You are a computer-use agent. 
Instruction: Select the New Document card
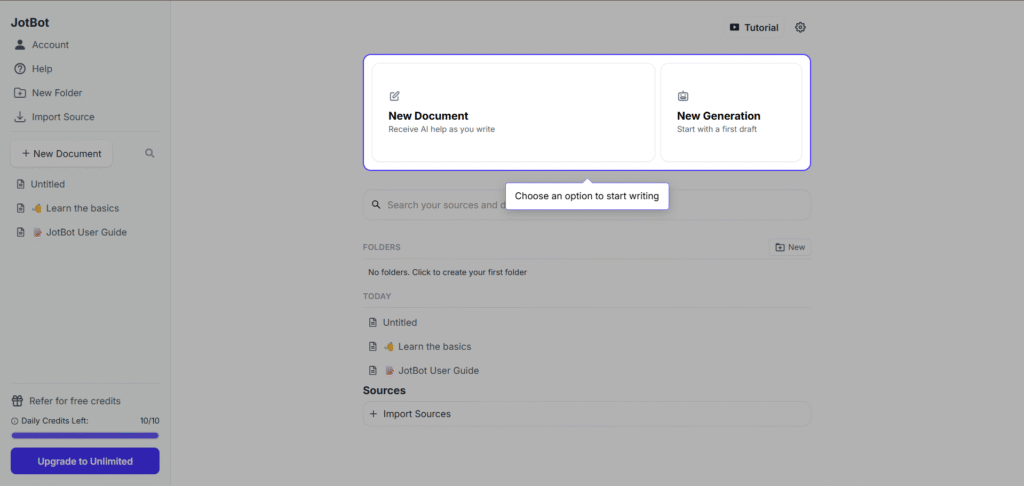pos(513,112)
